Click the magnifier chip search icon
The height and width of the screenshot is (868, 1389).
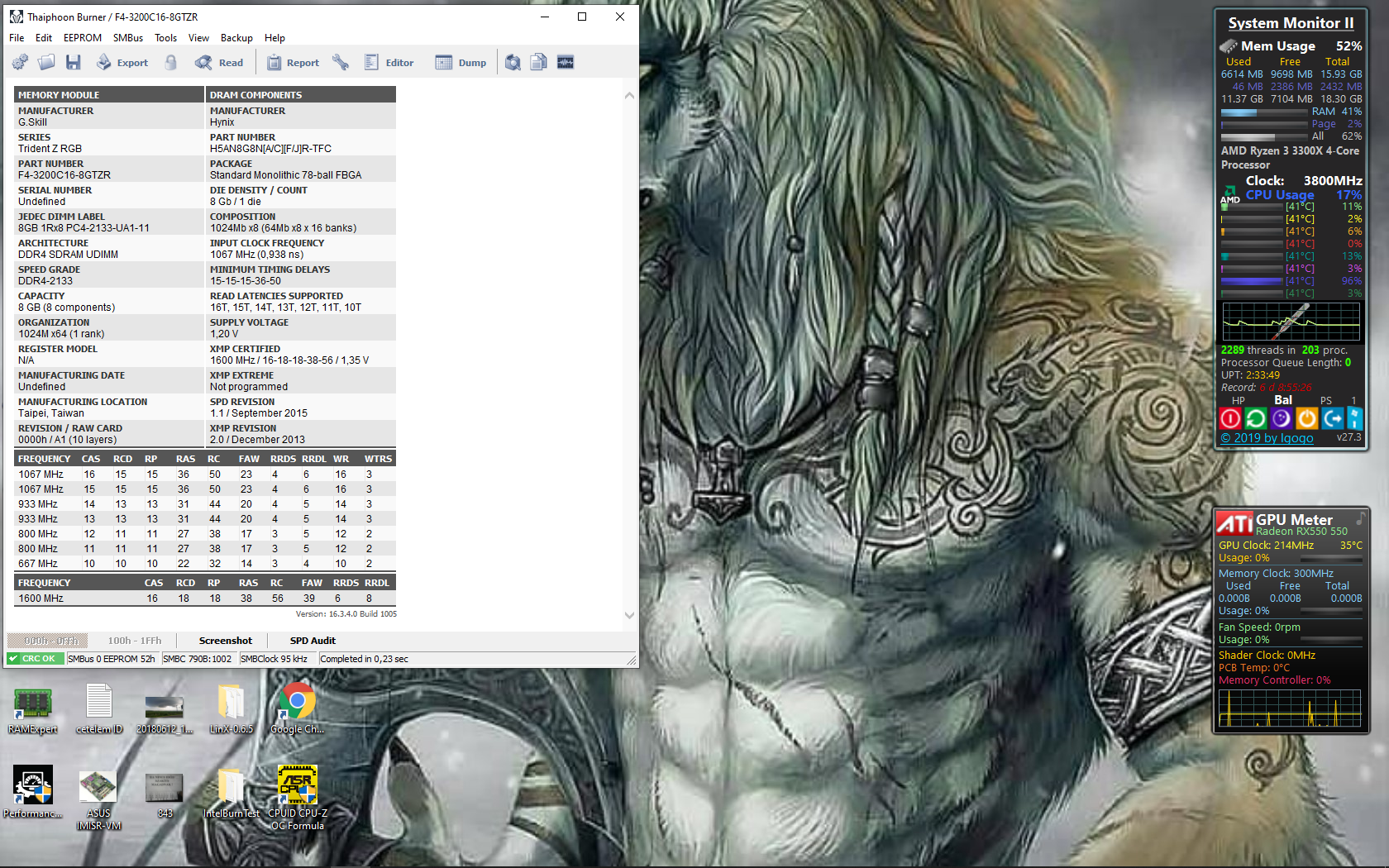coord(513,63)
